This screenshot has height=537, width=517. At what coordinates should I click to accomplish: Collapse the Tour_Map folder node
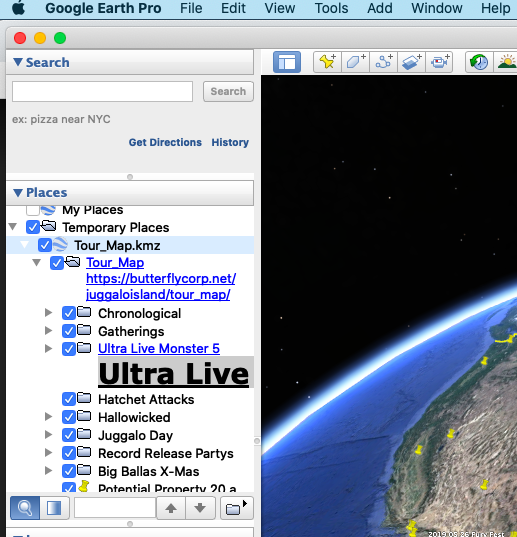pos(37,262)
